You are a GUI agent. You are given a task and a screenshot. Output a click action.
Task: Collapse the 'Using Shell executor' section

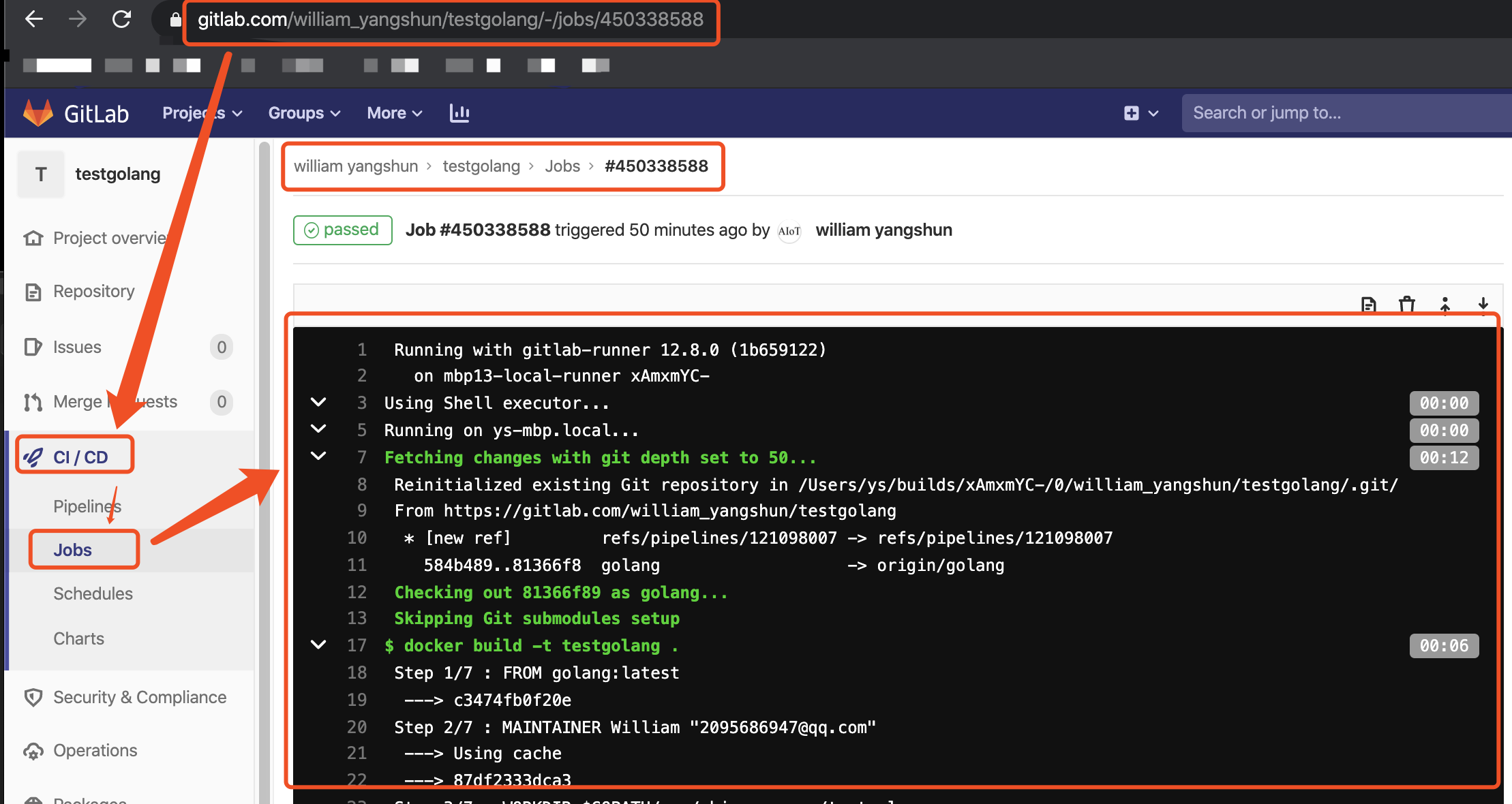pos(318,402)
